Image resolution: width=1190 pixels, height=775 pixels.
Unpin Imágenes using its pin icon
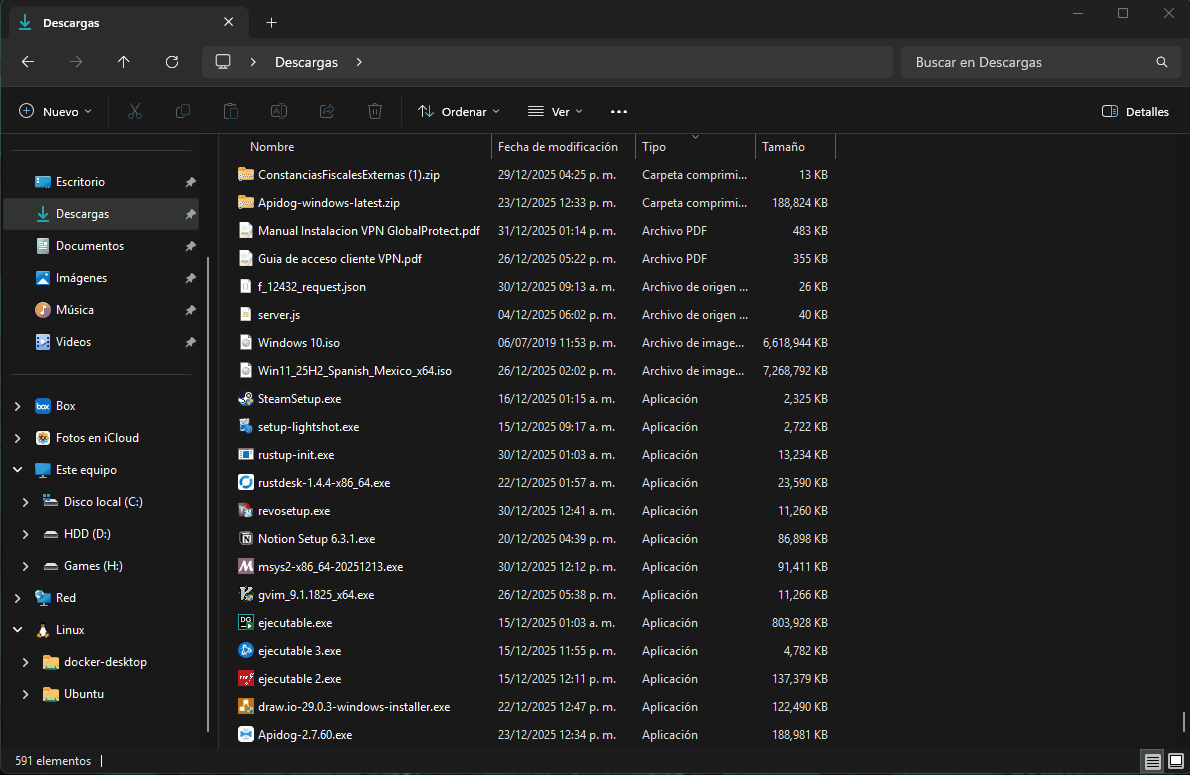tap(190, 278)
